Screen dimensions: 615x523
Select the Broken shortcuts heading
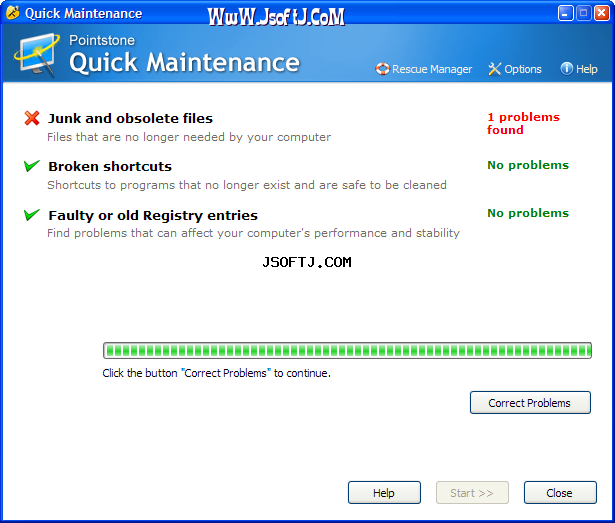click(110, 166)
